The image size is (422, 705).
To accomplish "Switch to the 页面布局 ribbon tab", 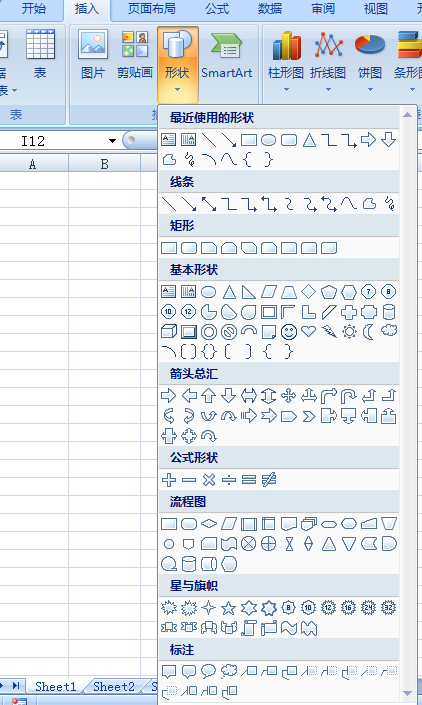I will (x=151, y=9).
